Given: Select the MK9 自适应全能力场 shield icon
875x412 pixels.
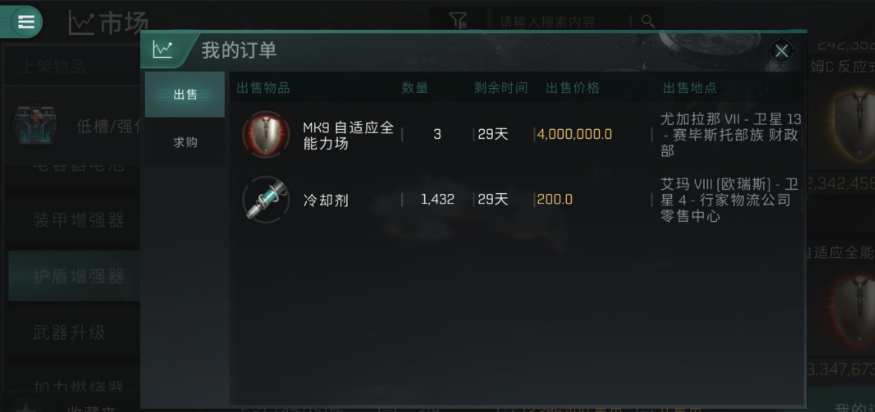Looking at the screenshot, I should [266, 134].
